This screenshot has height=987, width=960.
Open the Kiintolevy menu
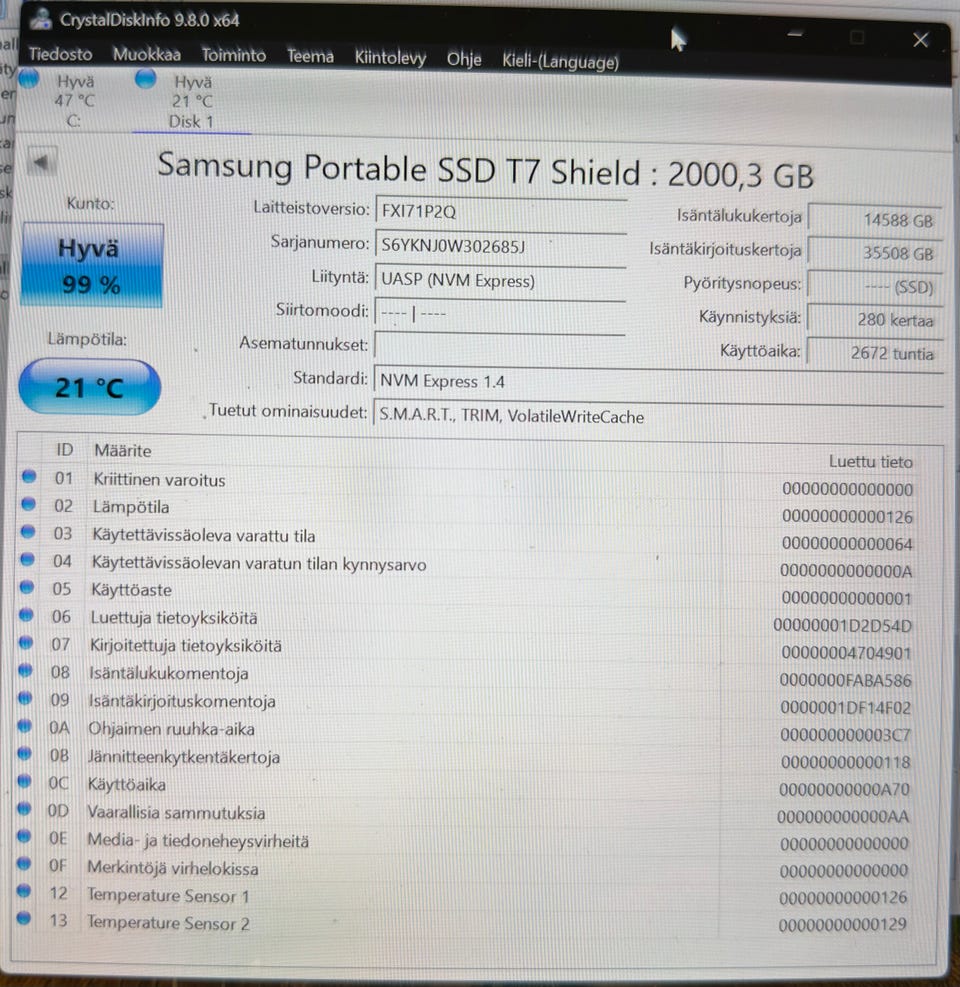point(390,58)
